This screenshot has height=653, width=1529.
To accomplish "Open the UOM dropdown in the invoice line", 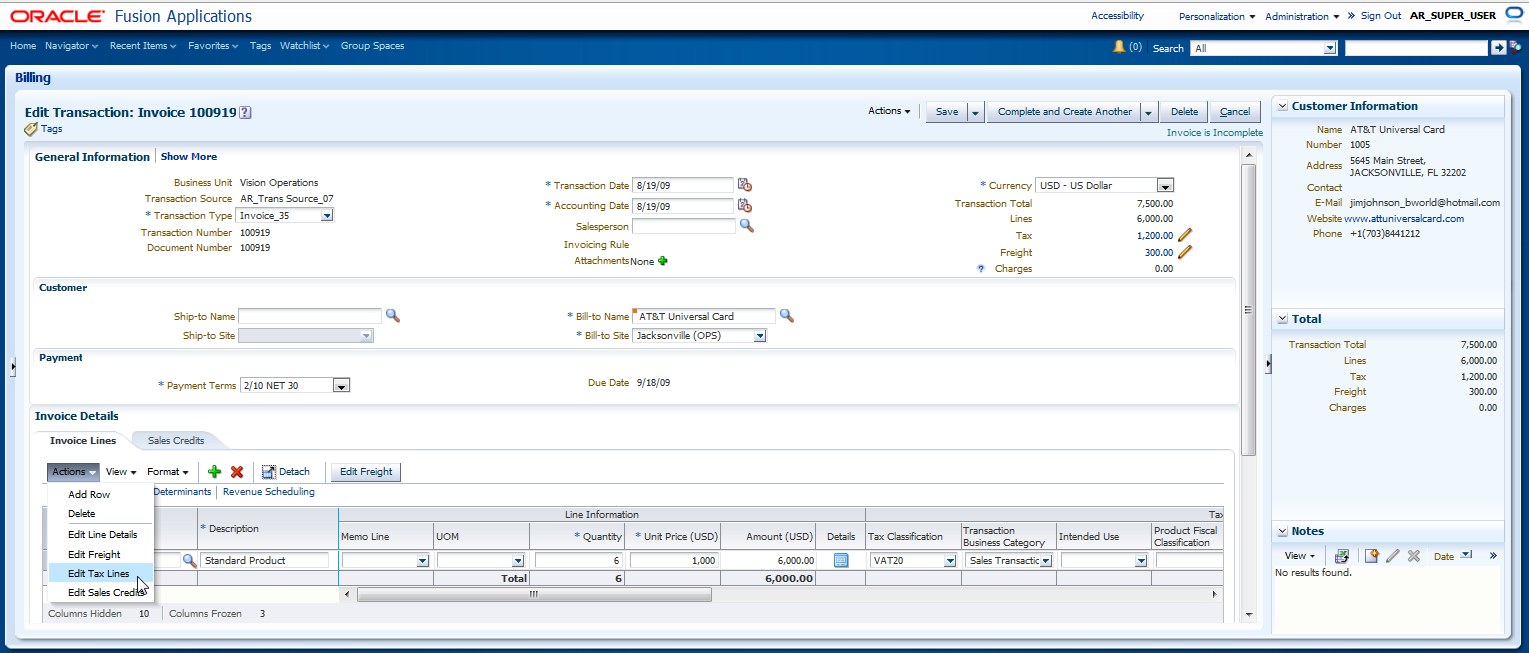I will (518, 561).
